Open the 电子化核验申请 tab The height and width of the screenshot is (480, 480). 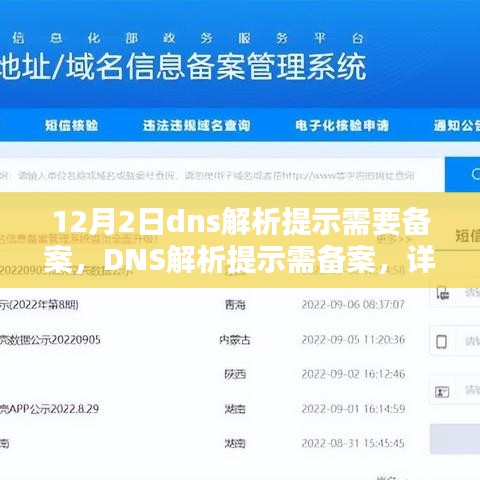[x=342, y=126]
